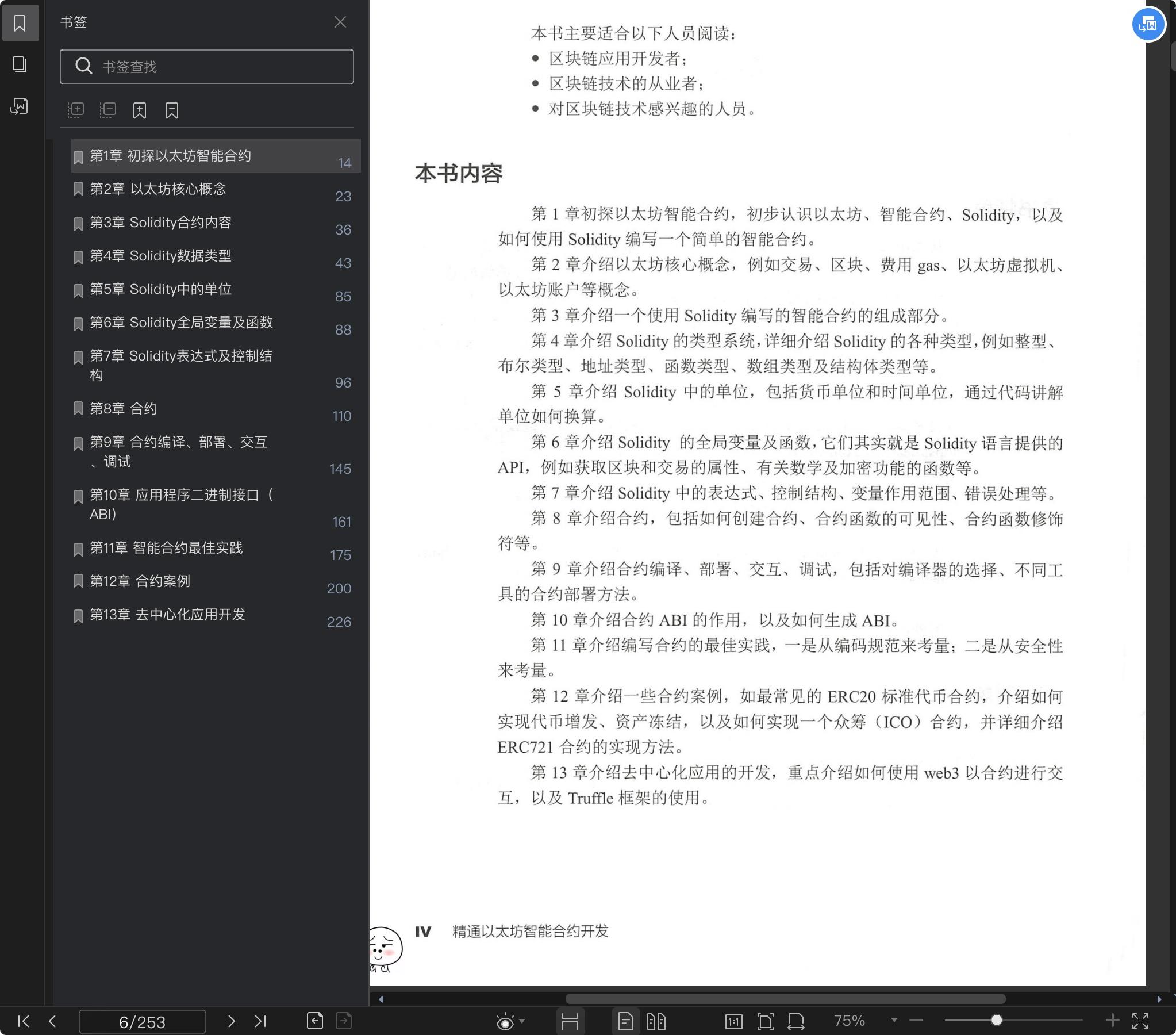Open bookmark 第3章 Solidity合约内容
Screen dimensions: 1176x1035
[216, 223]
